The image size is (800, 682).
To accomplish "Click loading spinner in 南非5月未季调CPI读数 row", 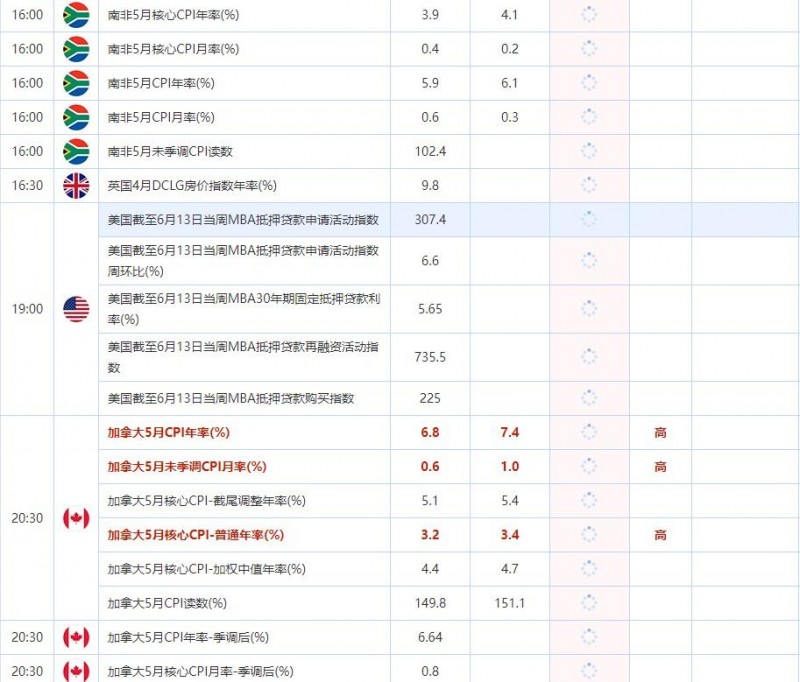I will click(x=589, y=151).
